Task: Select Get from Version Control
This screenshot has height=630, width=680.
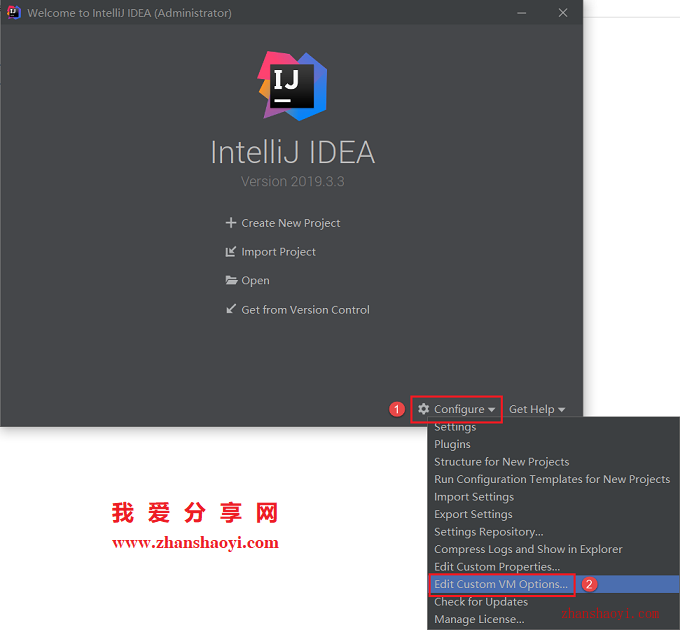Action: [x=305, y=310]
